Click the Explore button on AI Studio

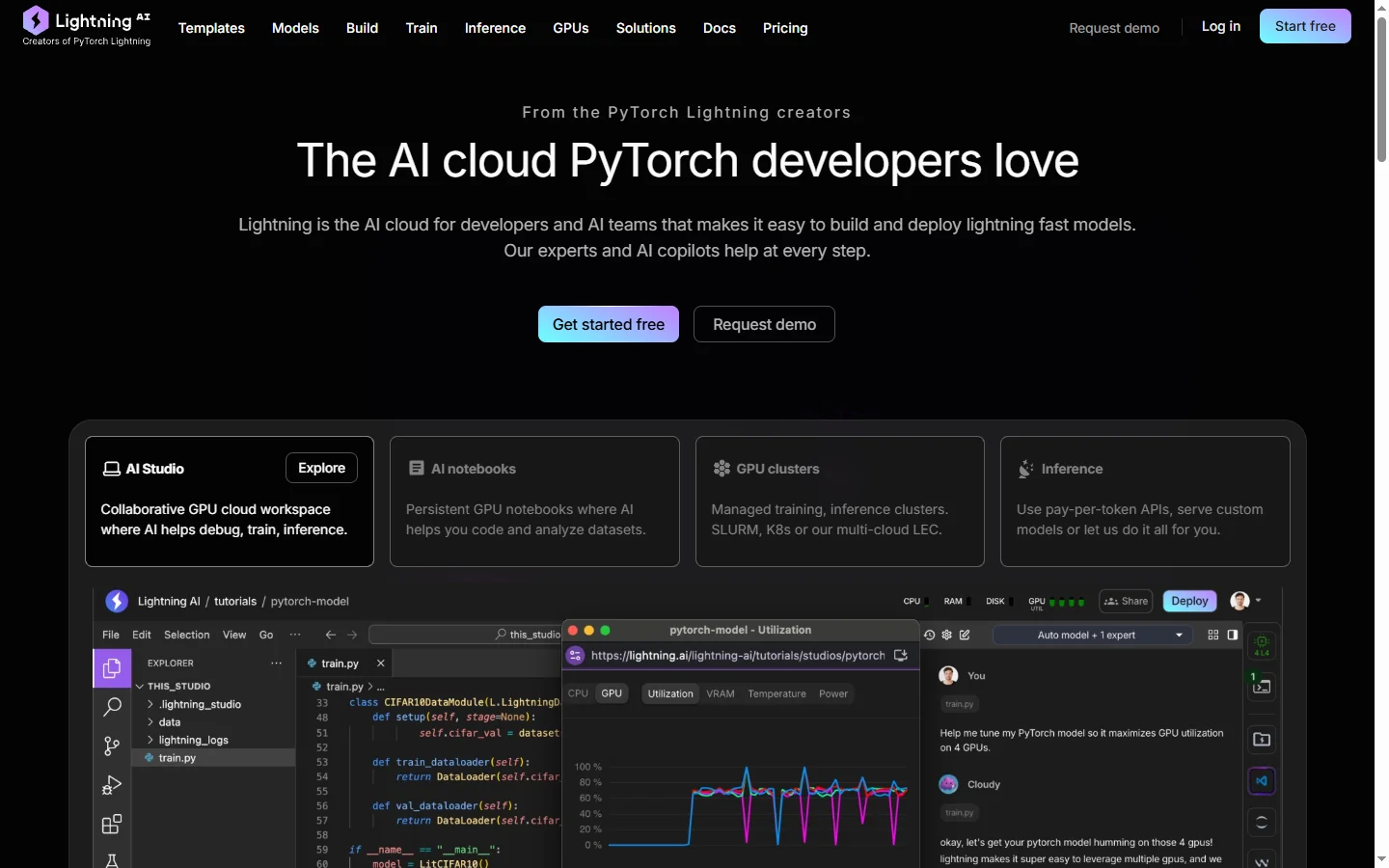[x=321, y=468]
